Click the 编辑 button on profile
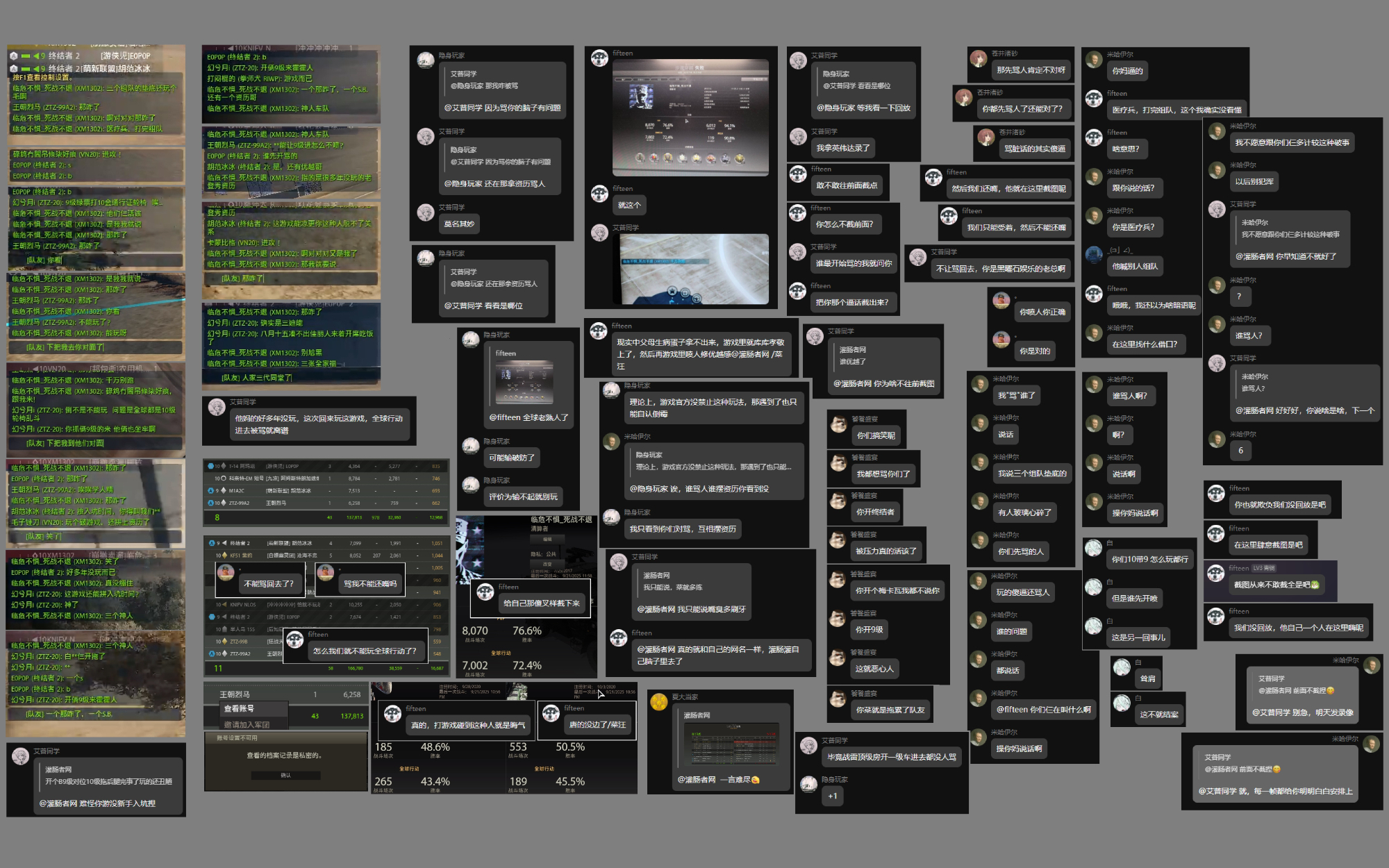 [547, 539]
